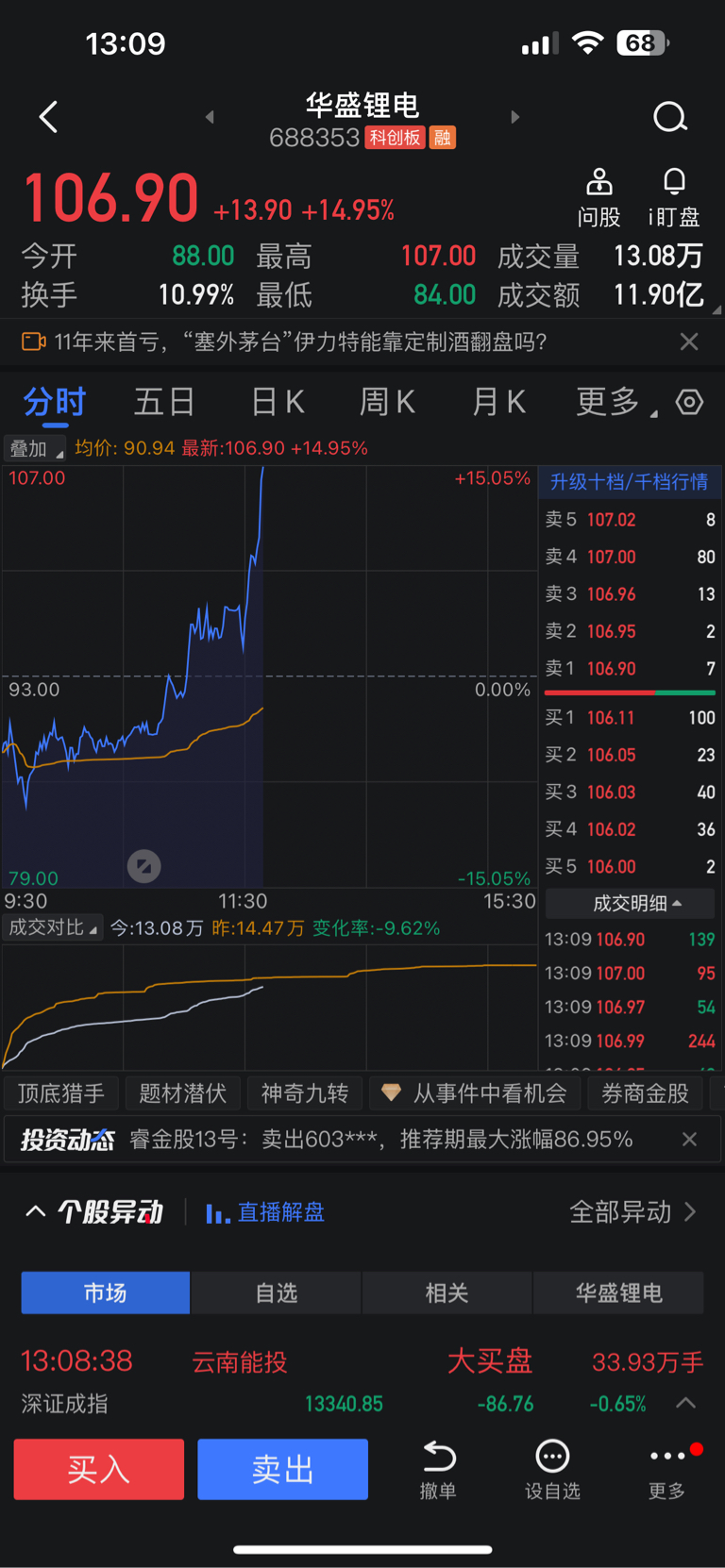Select the 市场 alerts tab
This screenshot has height=1568, width=725.
coord(106,1293)
